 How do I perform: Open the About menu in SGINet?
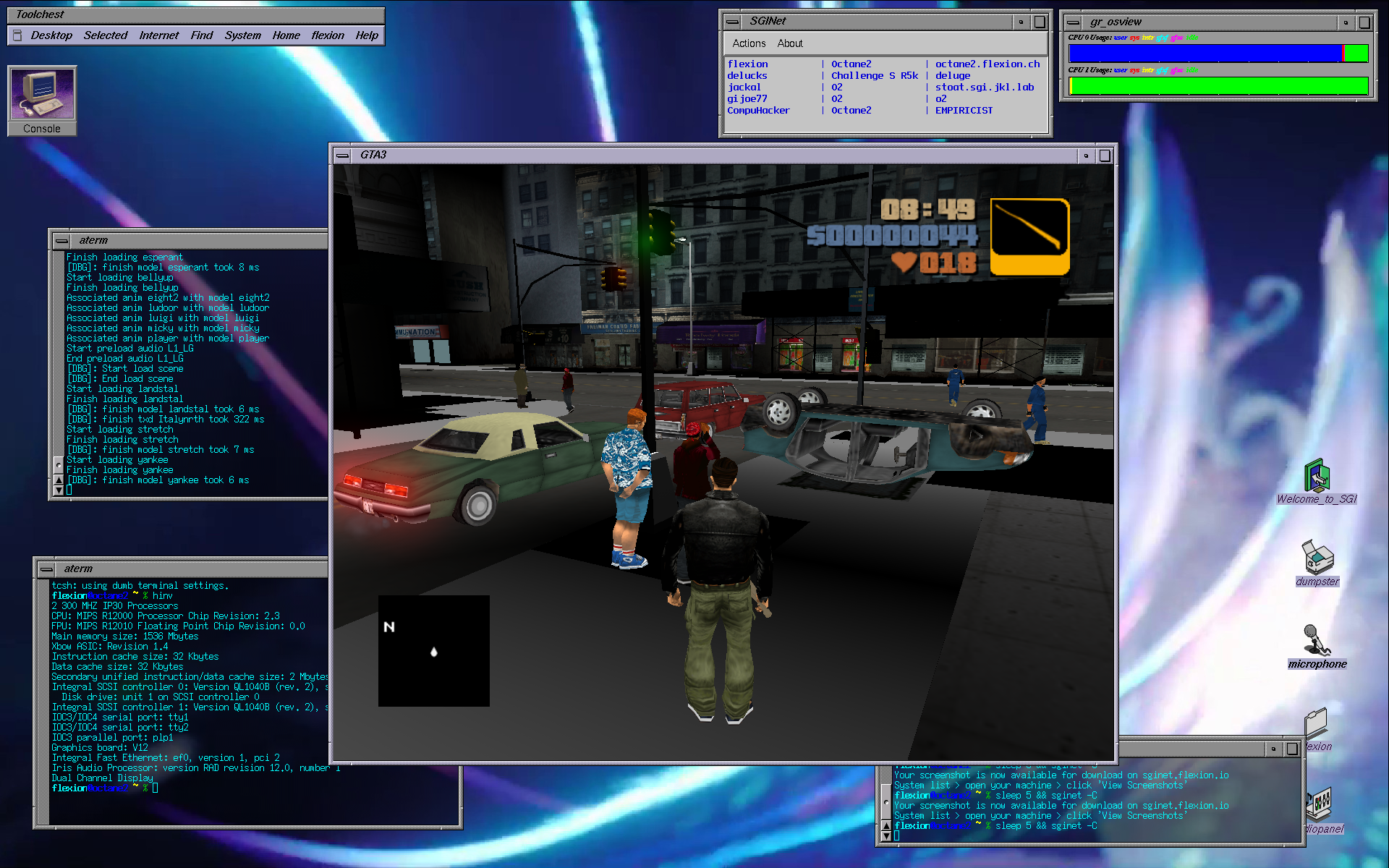[x=790, y=43]
